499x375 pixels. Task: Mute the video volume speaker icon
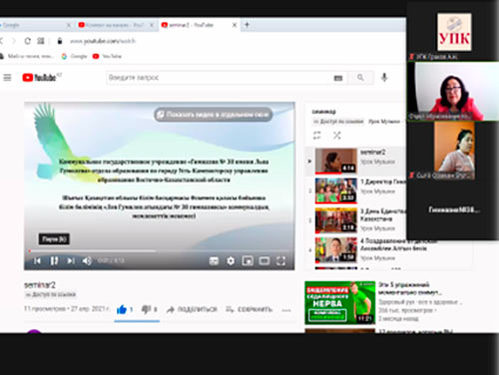click(87, 261)
